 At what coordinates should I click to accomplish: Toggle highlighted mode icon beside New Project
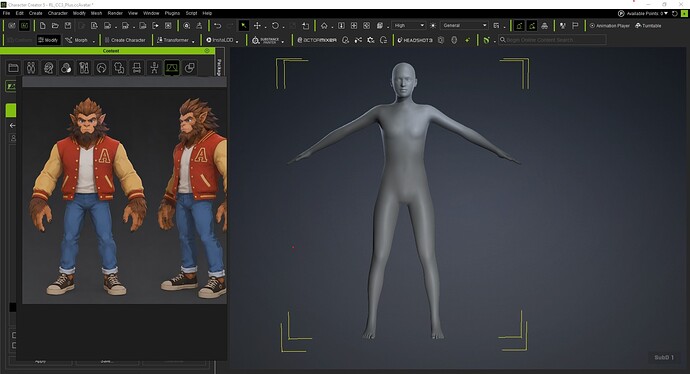tap(25, 26)
